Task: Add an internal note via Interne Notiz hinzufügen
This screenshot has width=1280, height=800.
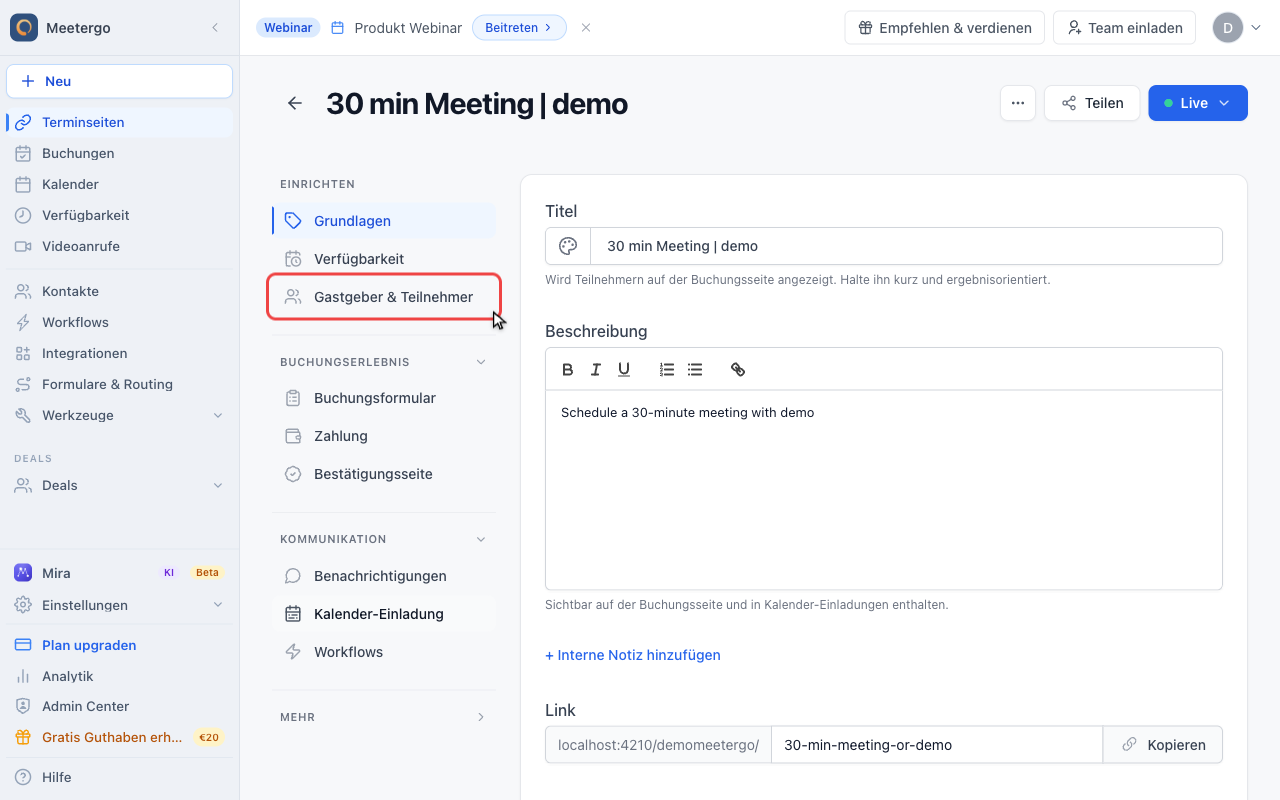Action: 633,655
